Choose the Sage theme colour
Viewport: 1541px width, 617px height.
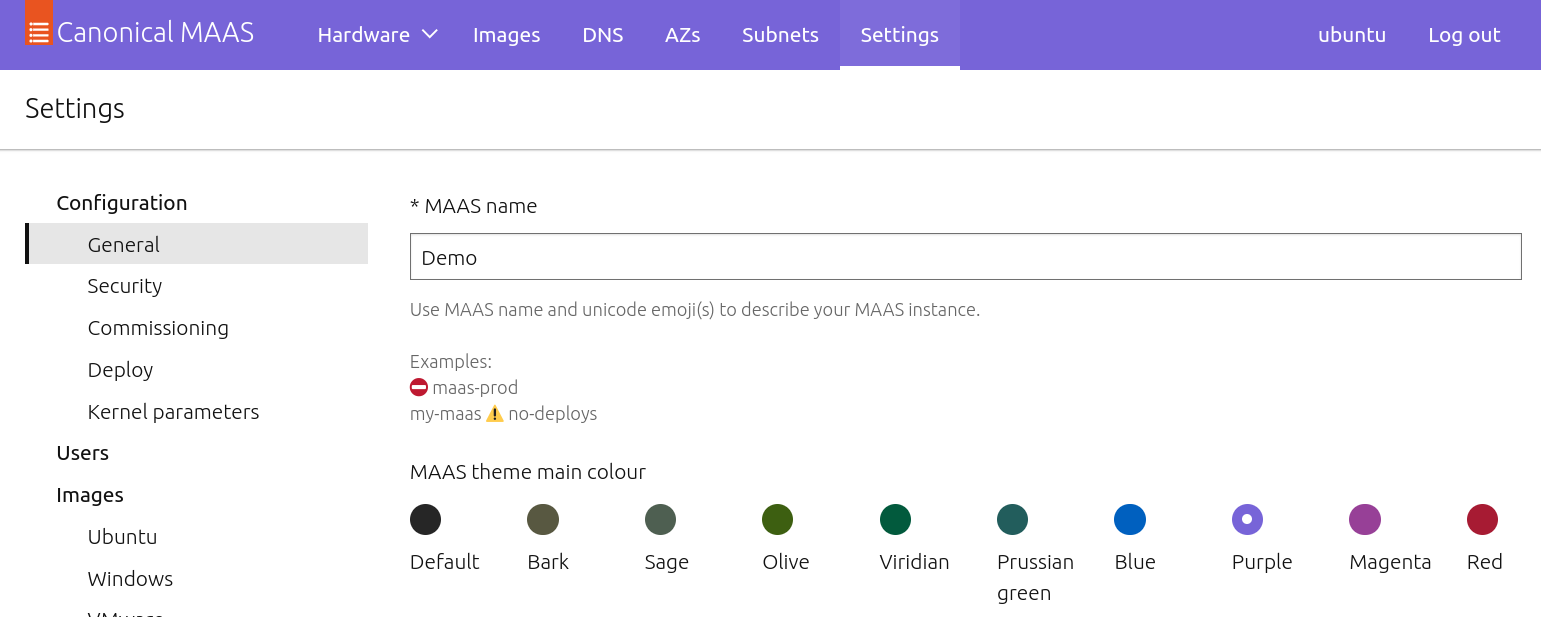click(661, 519)
